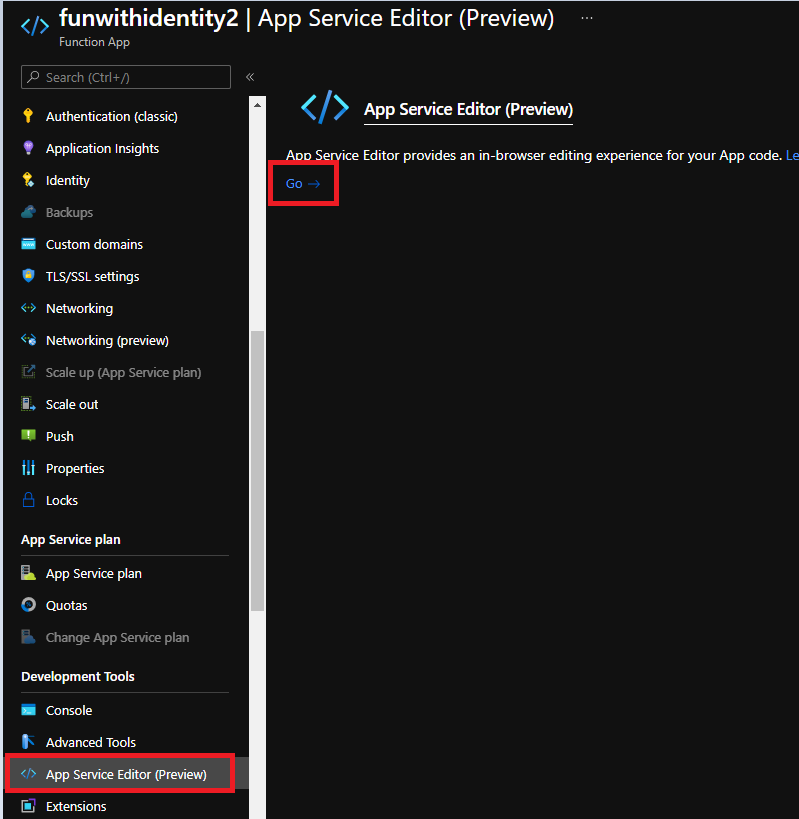Click the Extensions icon
799x819 pixels.
28,805
